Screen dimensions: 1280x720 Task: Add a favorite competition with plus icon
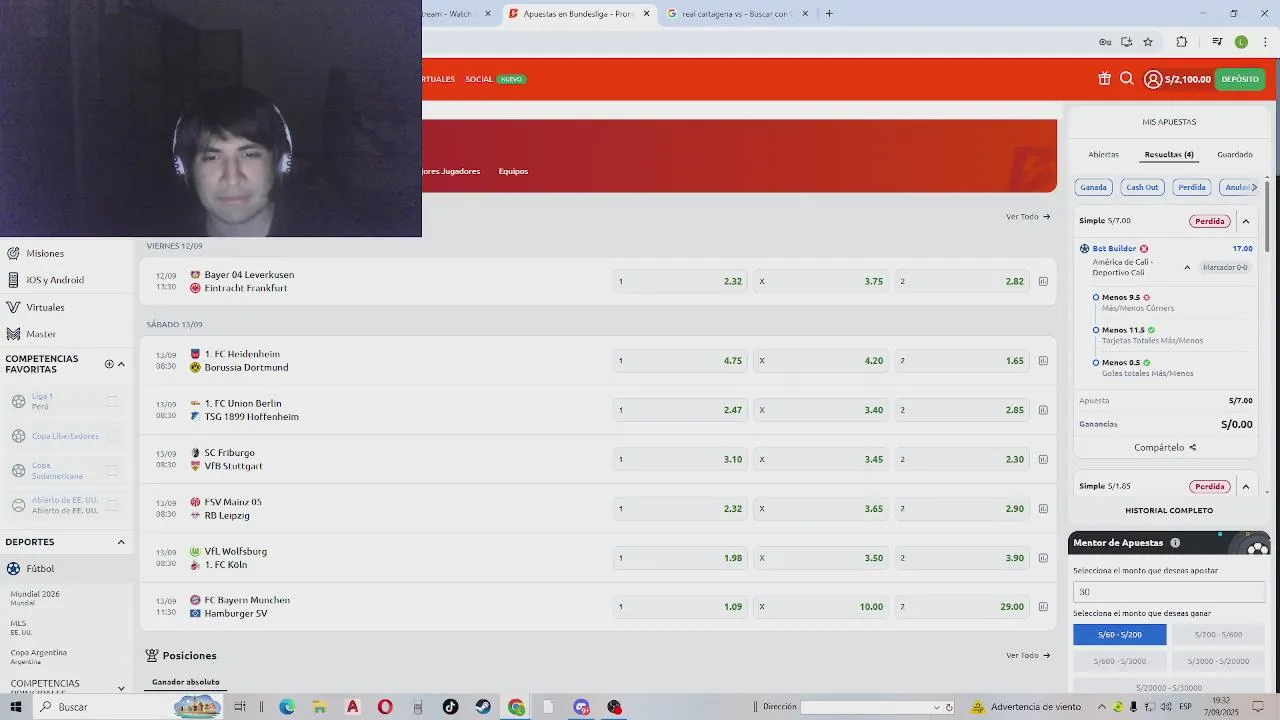(109, 364)
